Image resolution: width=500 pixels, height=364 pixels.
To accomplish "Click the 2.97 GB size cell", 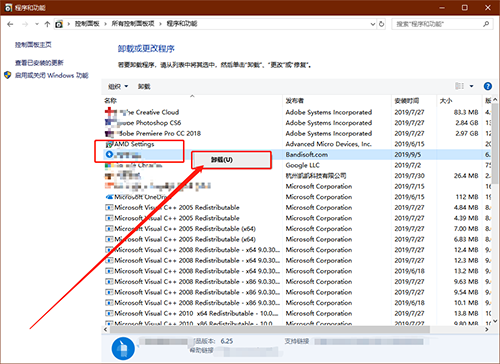I will pos(467,133).
